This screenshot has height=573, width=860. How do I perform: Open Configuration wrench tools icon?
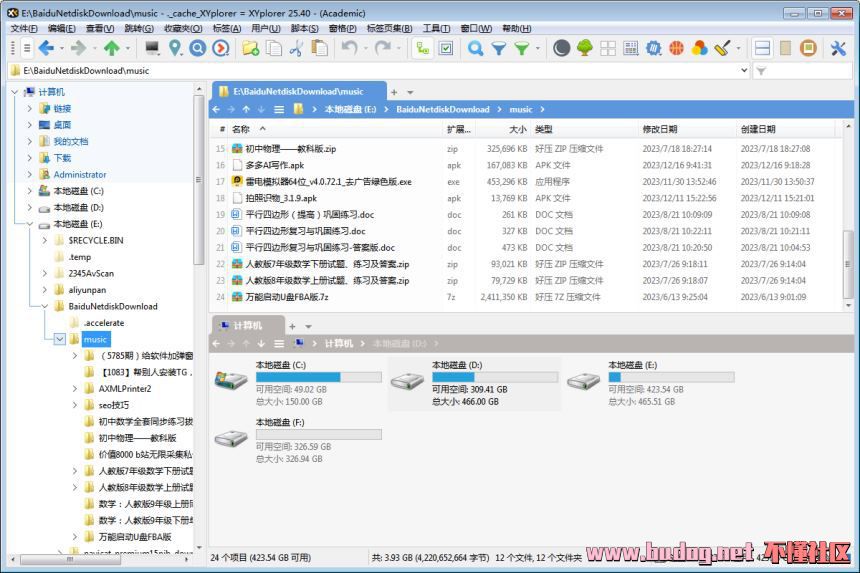coord(838,48)
